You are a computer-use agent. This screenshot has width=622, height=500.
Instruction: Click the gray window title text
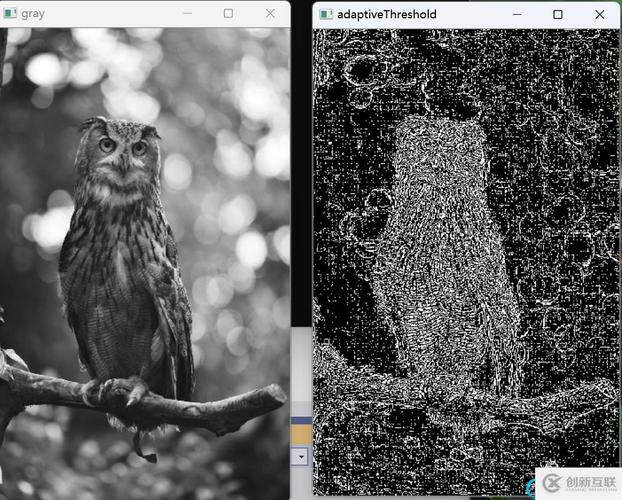[32, 14]
